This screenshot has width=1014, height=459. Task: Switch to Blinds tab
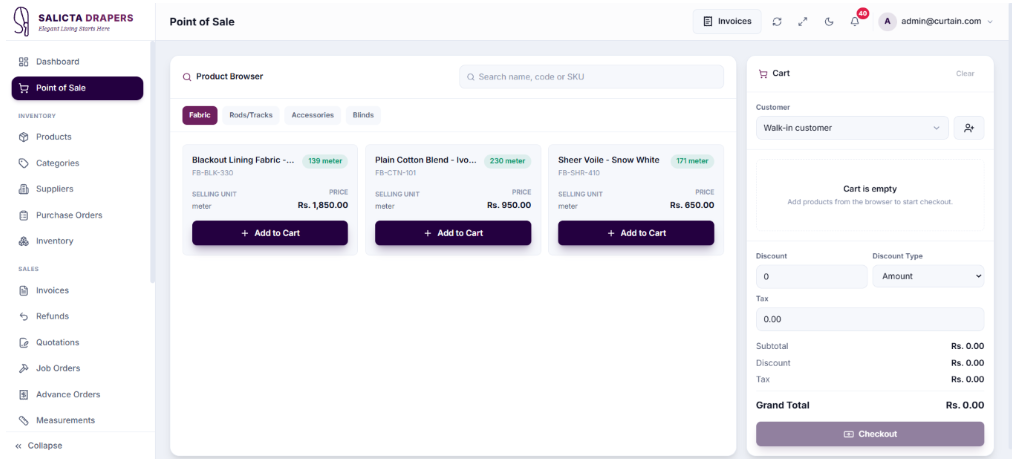[363, 115]
